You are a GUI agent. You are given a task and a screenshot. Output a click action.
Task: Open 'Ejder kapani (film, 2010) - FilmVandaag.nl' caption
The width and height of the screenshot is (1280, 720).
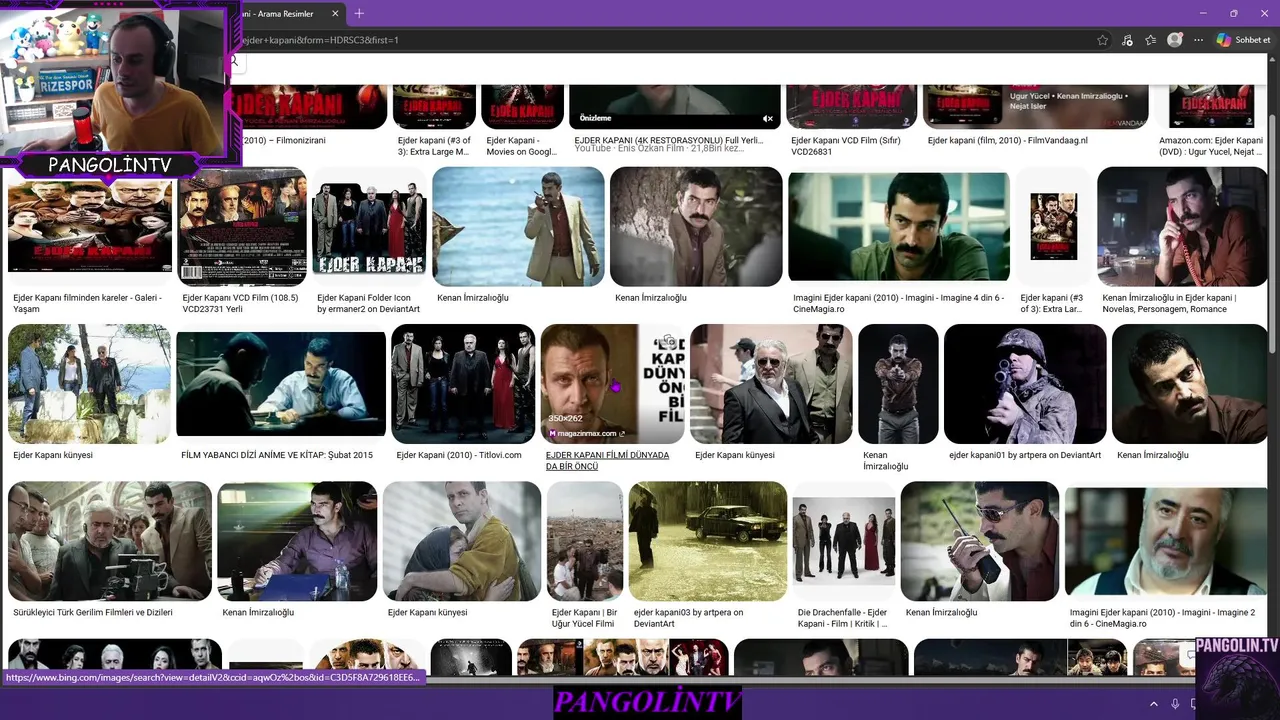[1007, 140]
